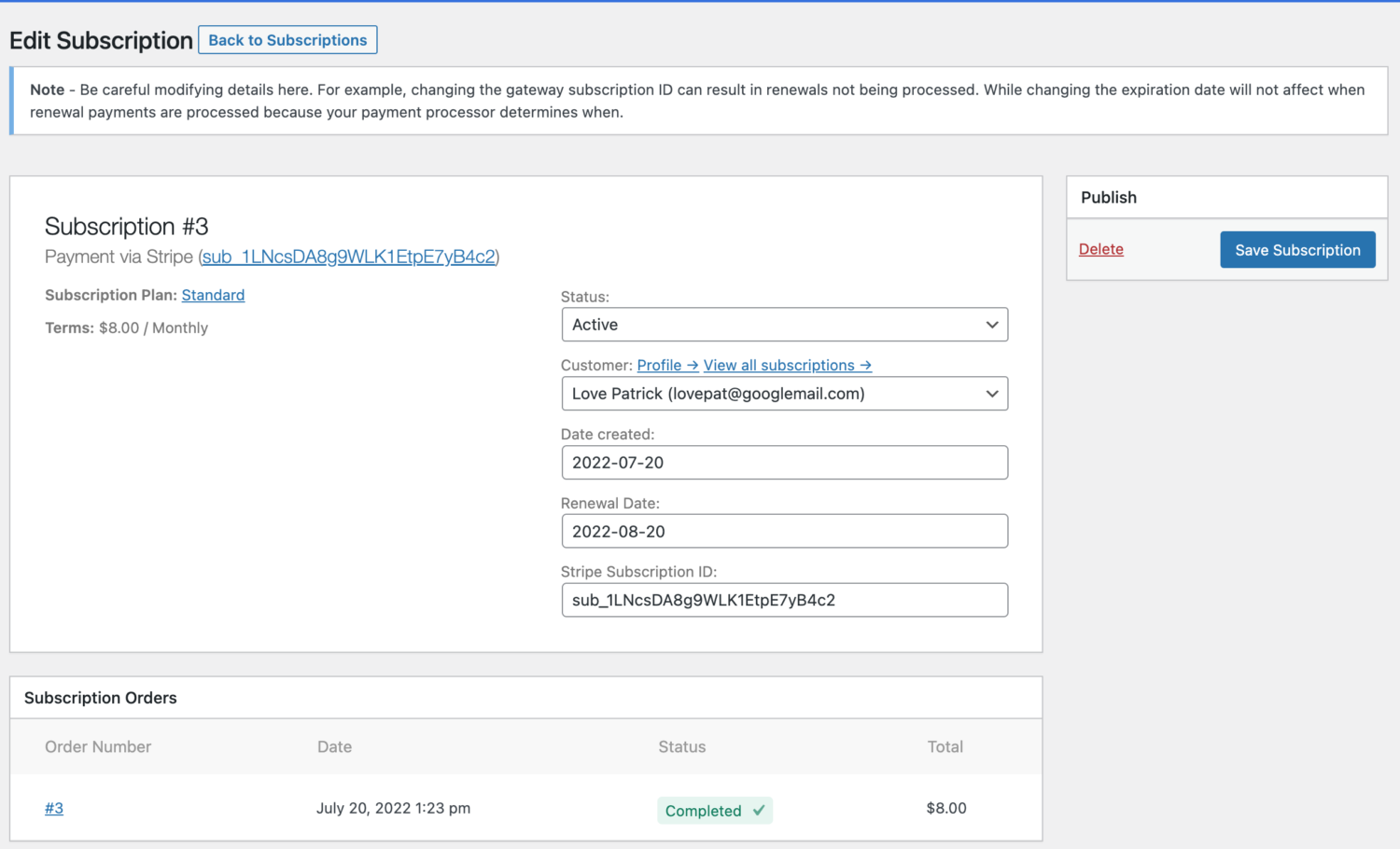Open the Stripe subscription link in the header
Screen dimensions: 1400x849
[x=348, y=257]
